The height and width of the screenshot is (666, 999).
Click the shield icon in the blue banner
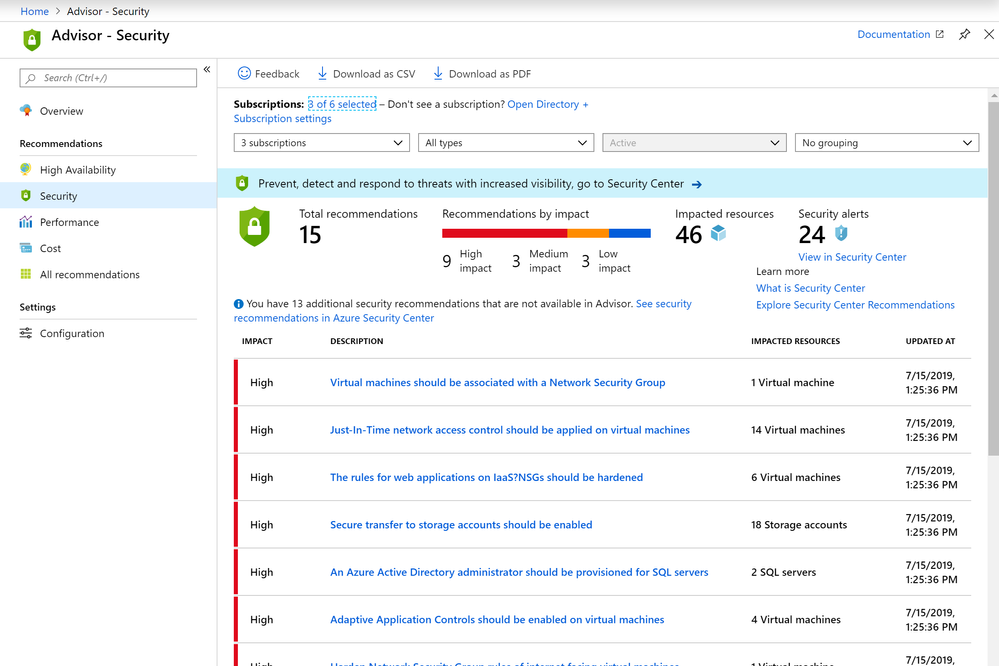click(x=242, y=184)
